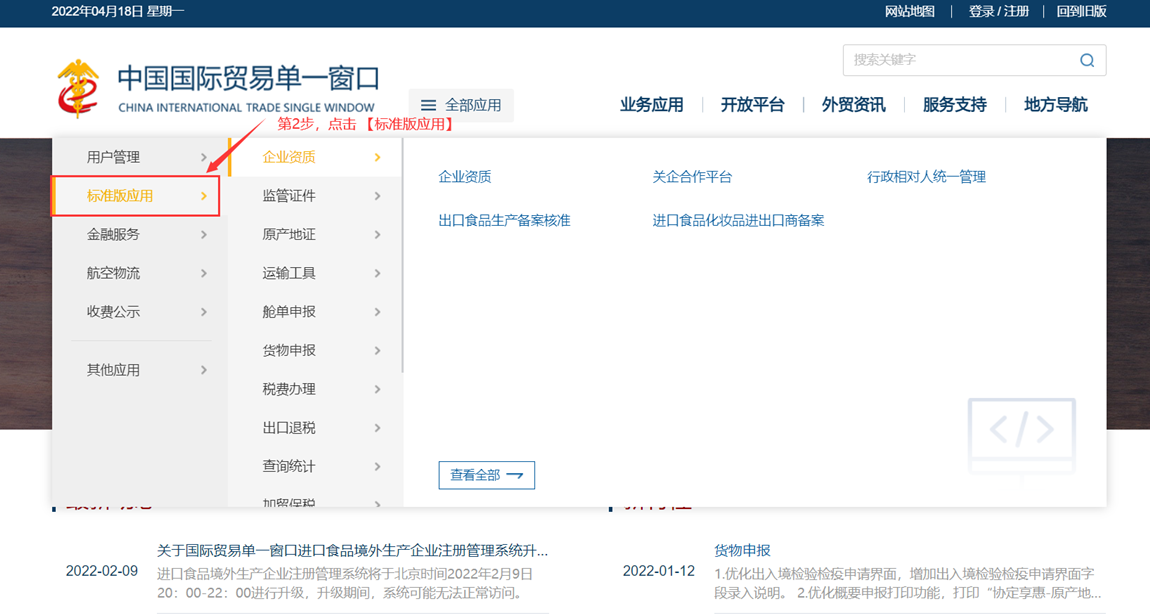The width and height of the screenshot is (1150, 615).
Task: Open 回到旧版 at top right
Action: 1081,12
